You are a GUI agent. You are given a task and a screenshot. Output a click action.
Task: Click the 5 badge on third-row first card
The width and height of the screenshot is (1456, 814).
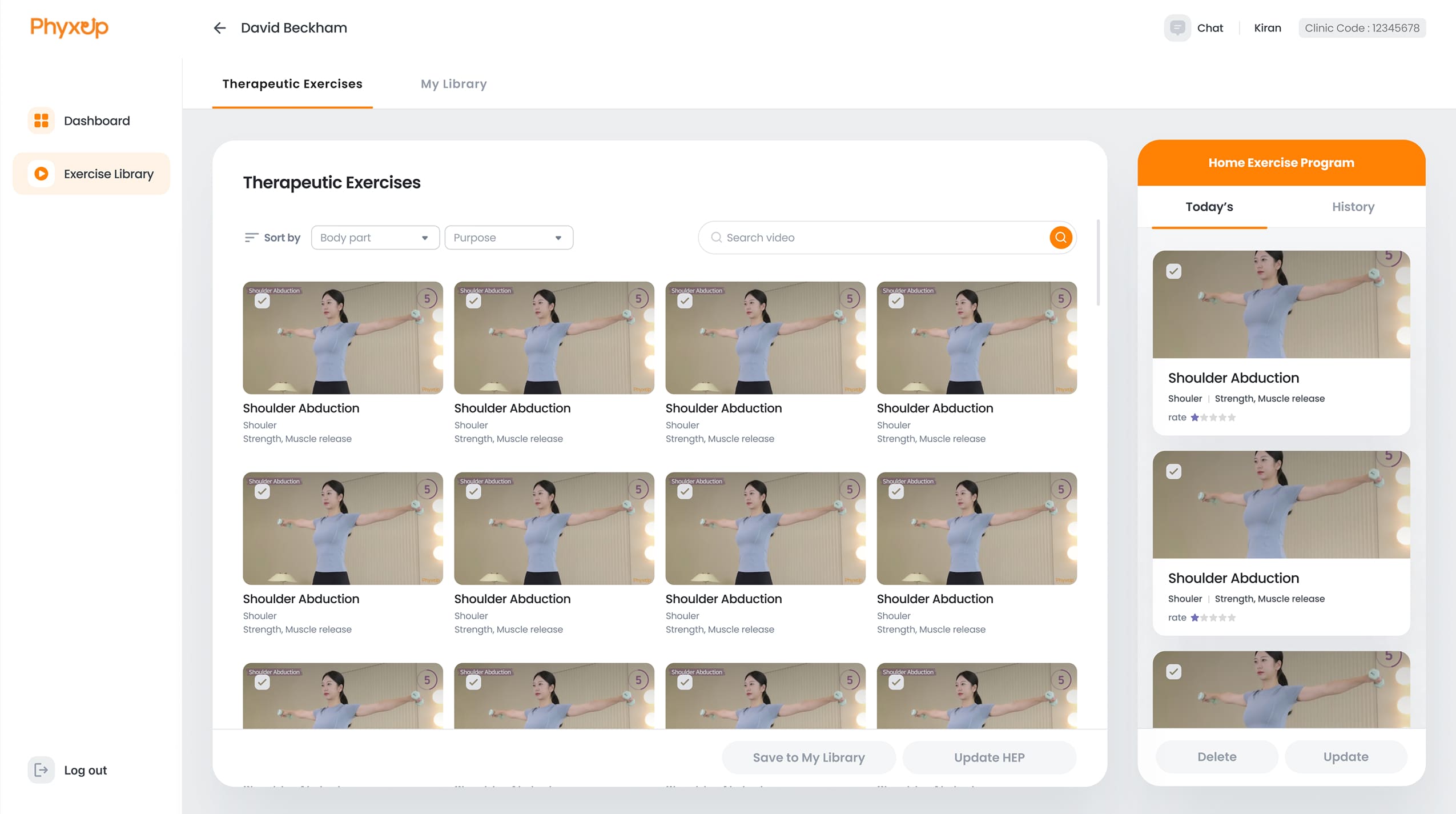pyautogui.click(x=427, y=680)
